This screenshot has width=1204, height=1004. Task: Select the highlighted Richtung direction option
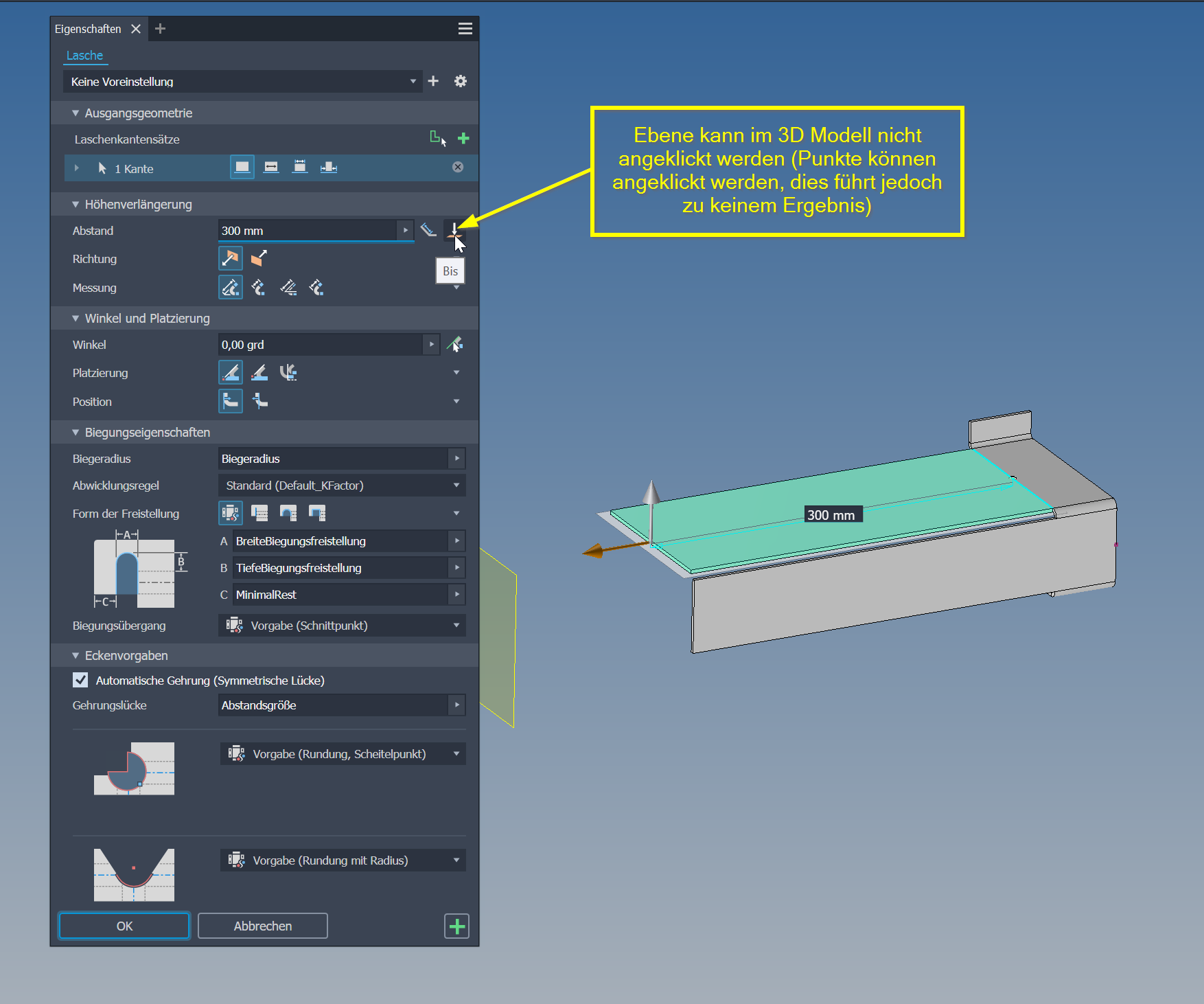click(x=231, y=258)
